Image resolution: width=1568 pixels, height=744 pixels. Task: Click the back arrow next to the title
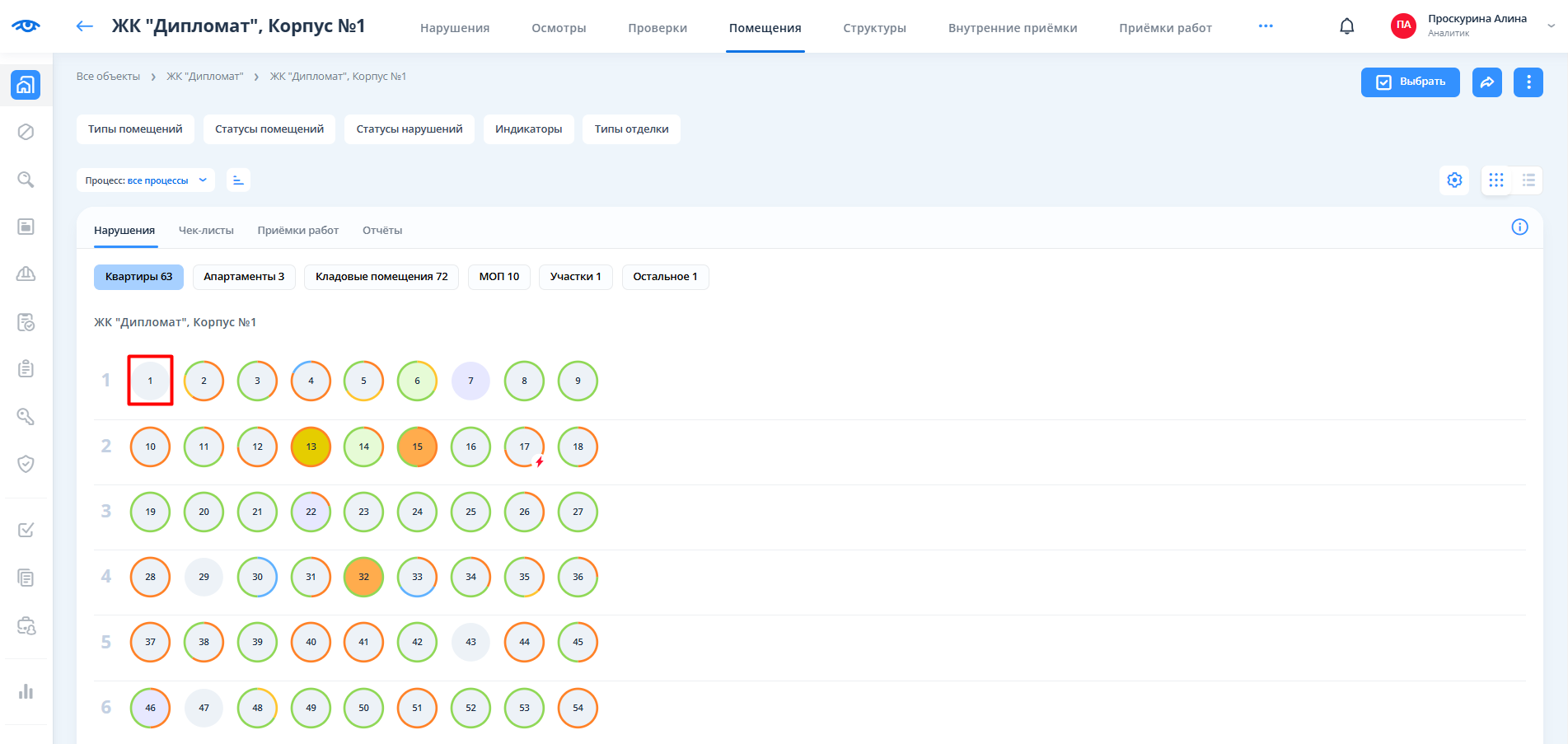[84, 26]
